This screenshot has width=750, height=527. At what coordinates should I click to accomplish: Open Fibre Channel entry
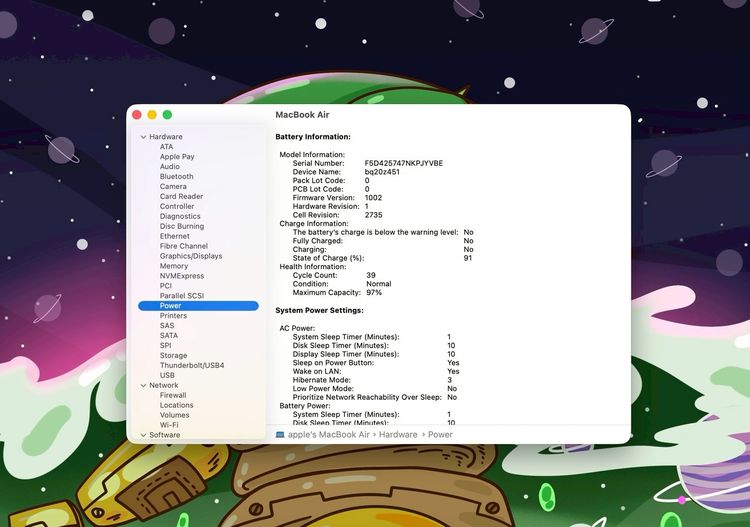click(184, 246)
